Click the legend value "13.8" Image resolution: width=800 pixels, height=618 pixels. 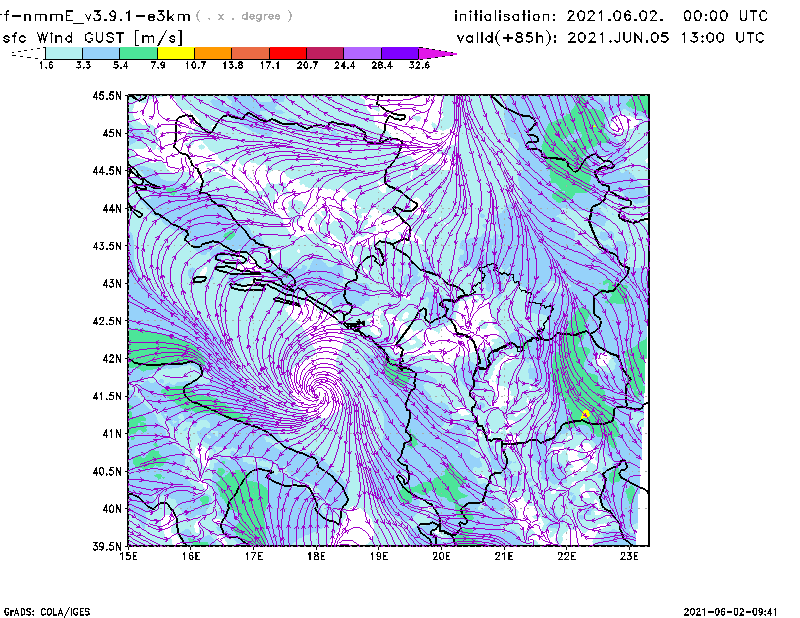click(x=233, y=65)
